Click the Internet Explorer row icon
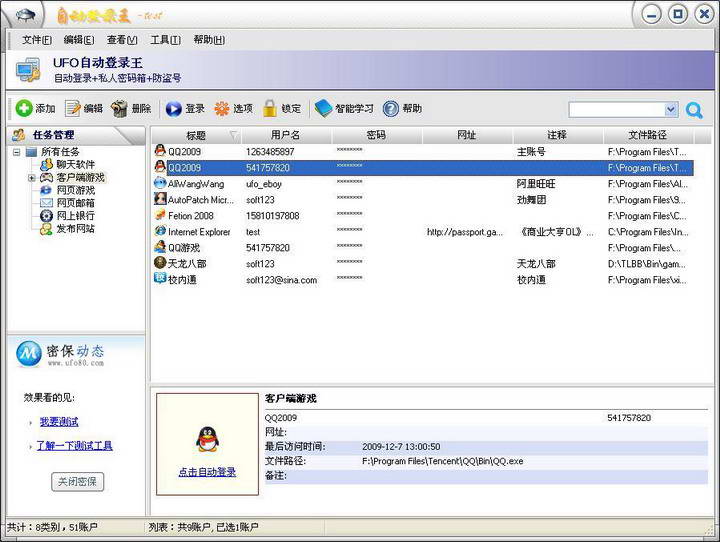This screenshot has width=720, height=542. click(x=160, y=231)
